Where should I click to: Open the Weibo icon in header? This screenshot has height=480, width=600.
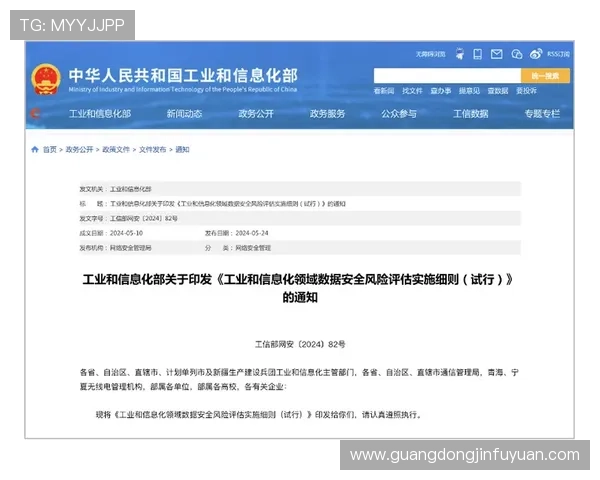(536, 54)
